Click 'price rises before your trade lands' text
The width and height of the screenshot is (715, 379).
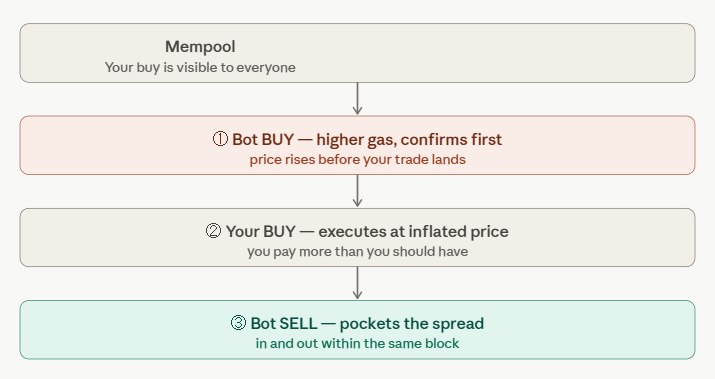[358, 160]
